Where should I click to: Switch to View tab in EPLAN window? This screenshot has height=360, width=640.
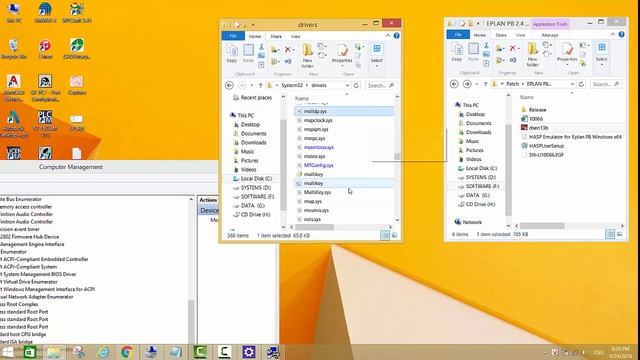coord(521,35)
